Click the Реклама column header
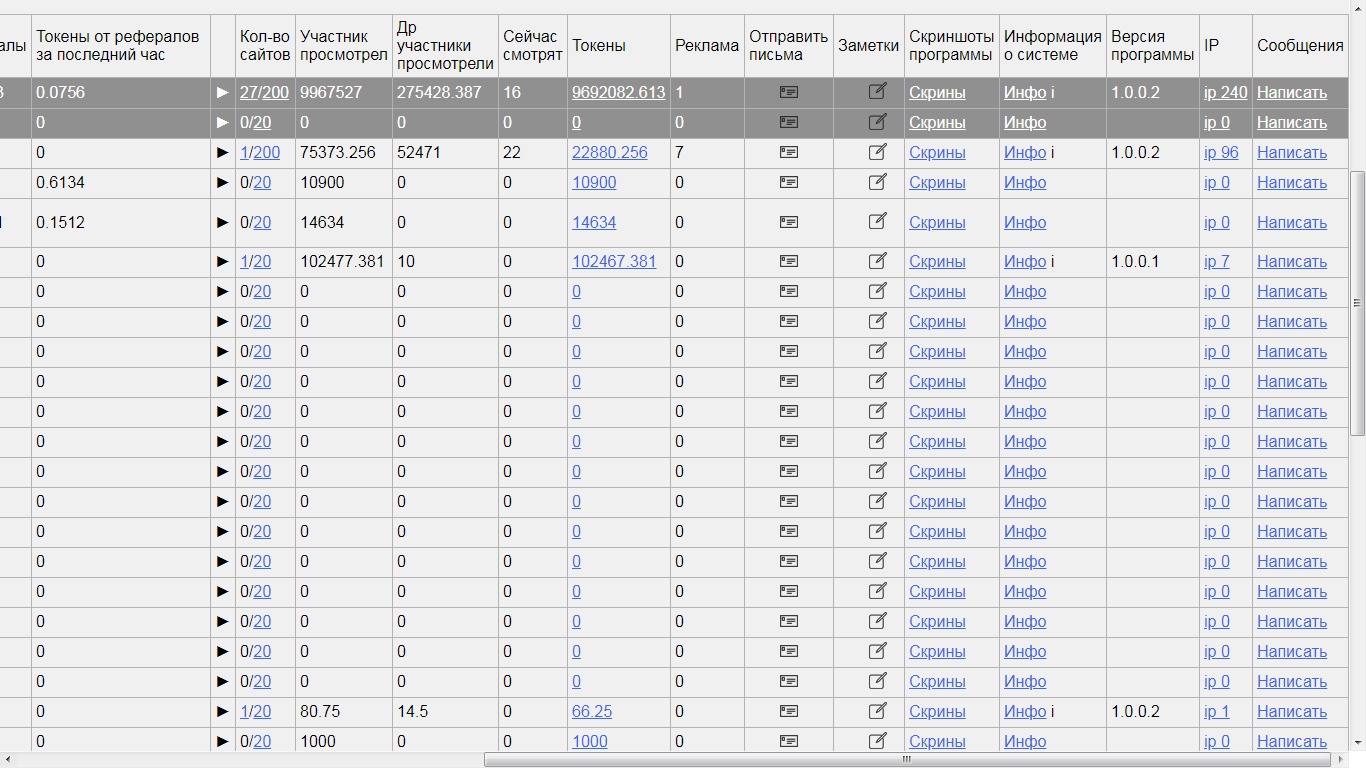 point(707,45)
